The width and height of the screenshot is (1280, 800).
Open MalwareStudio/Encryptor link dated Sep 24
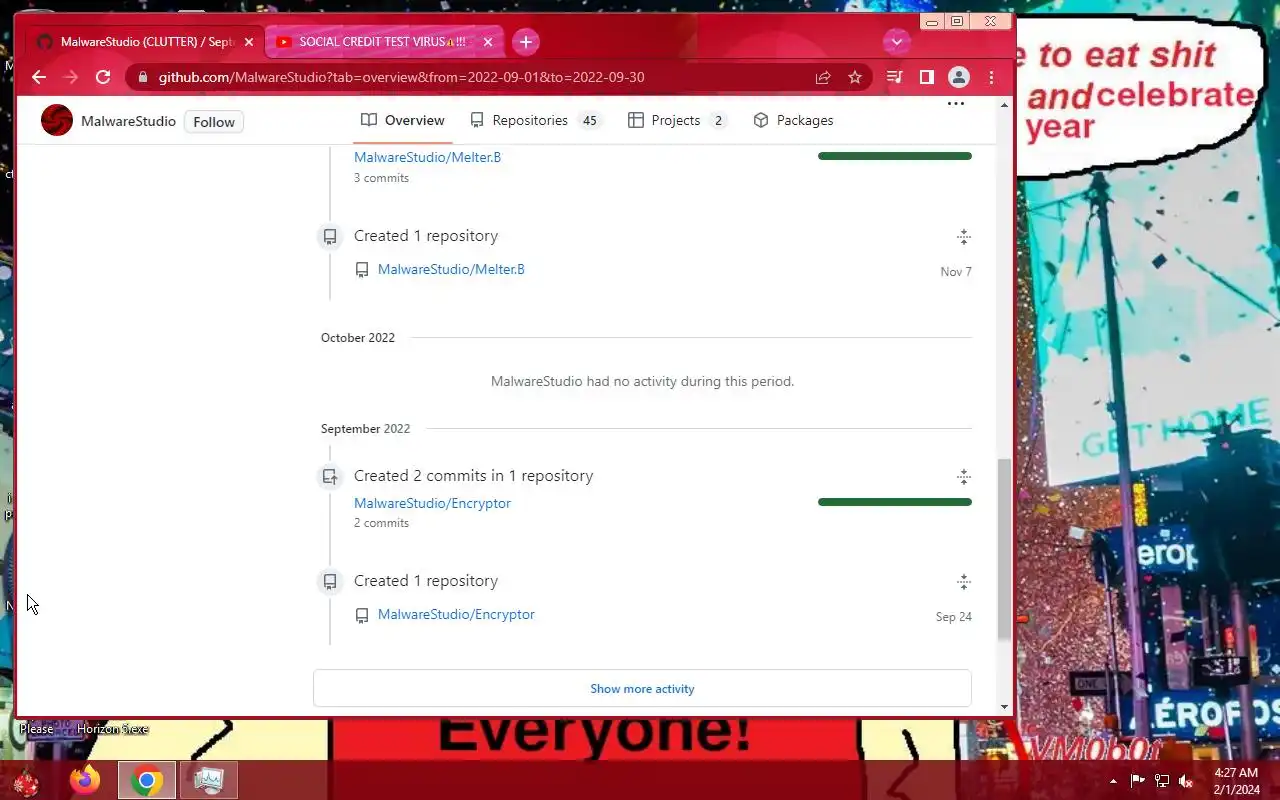click(x=456, y=614)
